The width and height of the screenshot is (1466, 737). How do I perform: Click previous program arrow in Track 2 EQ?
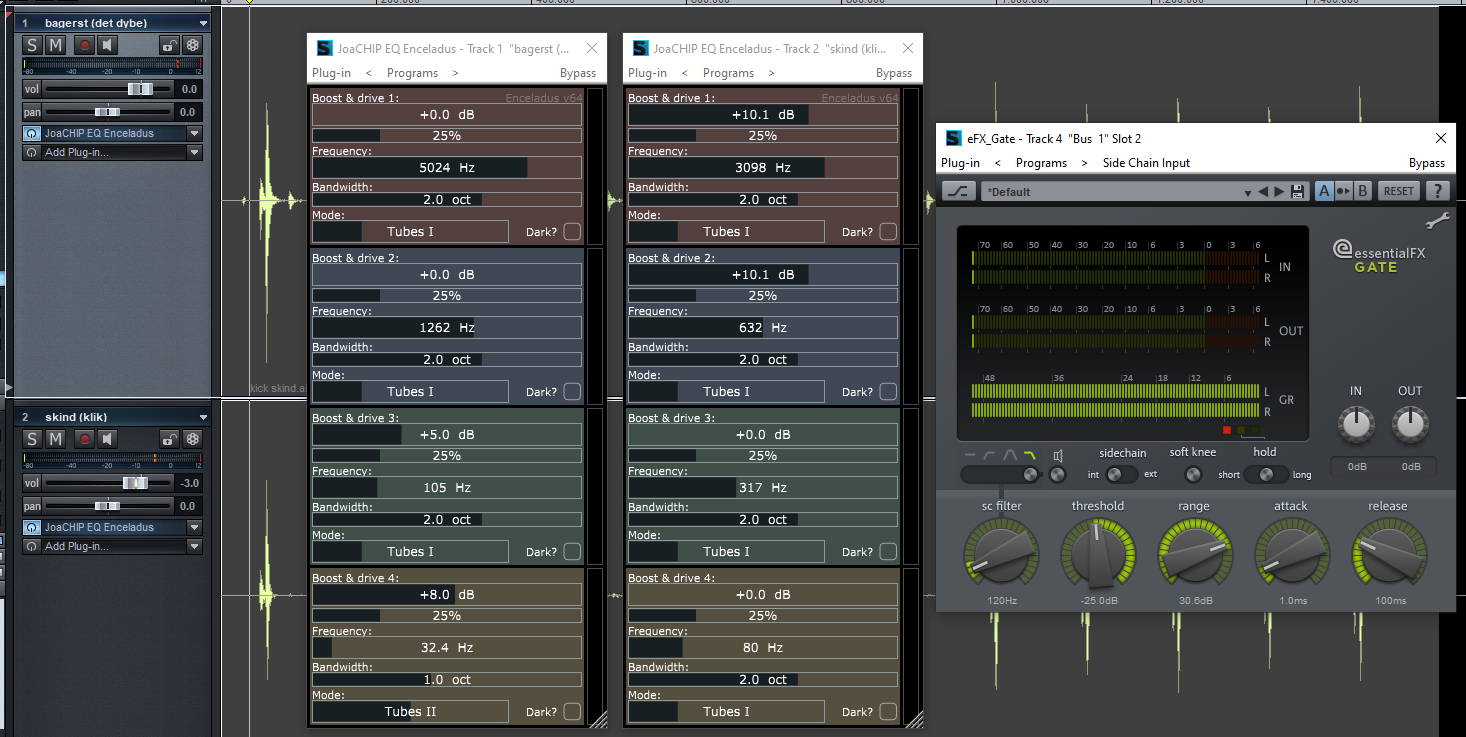pyautogui.click(x=685, y=73)
